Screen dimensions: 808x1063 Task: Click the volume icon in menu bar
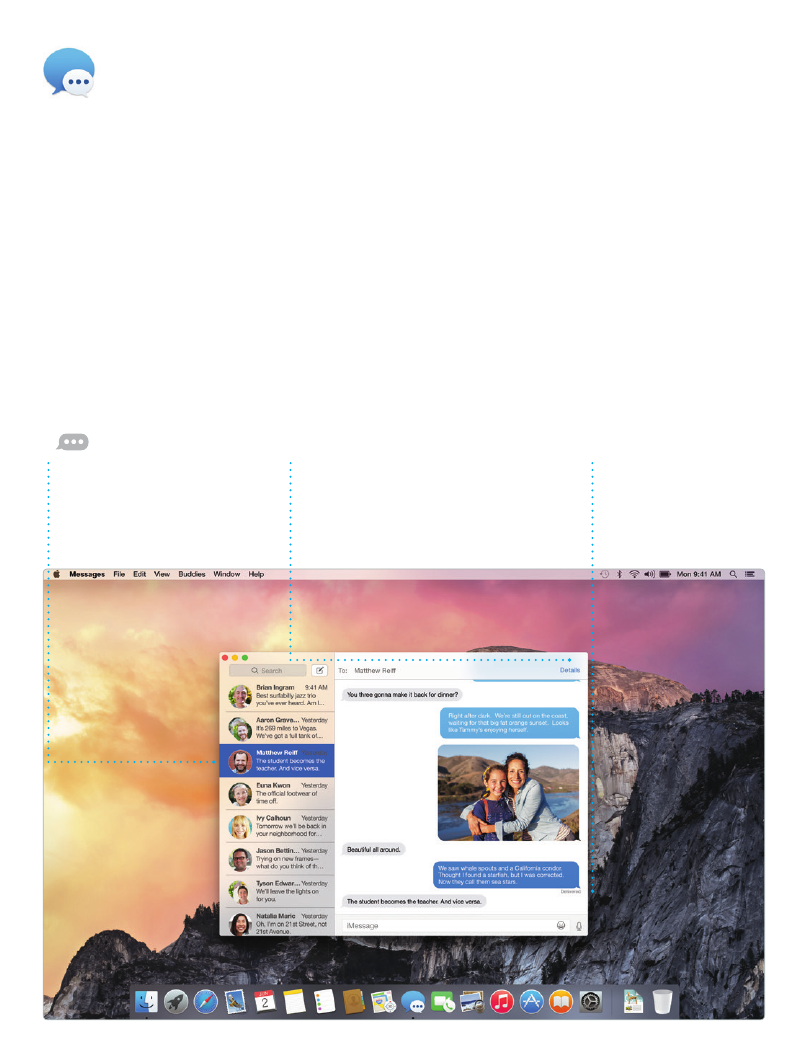click(x=649, y=574)
